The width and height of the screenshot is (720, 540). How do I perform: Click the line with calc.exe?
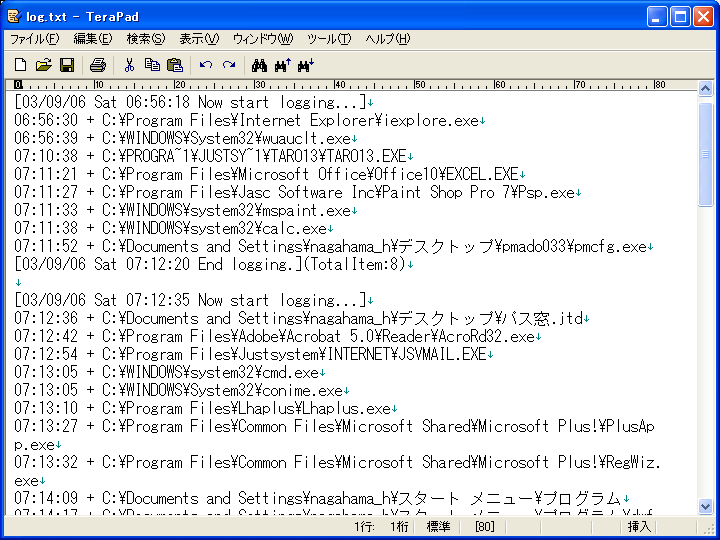pyautogui.click(x=174, y=229)
